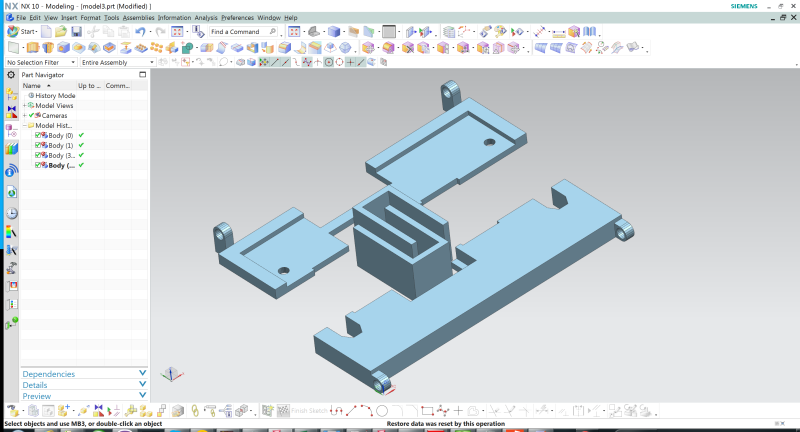Click the New file icon
Image resolution: width=800 pixels, height=432 pixels.
tap(46, 32)
